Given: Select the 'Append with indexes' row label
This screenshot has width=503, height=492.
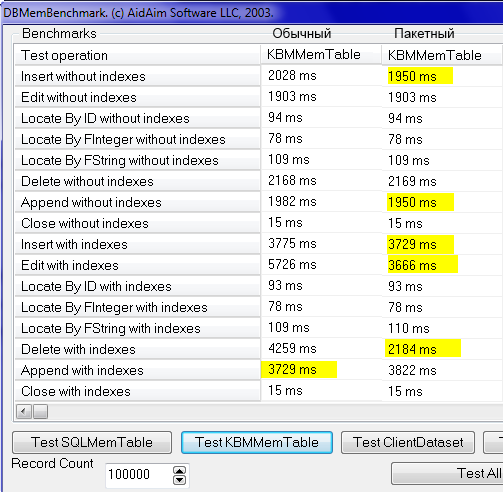Looking at the screenshot, I should point(137,370).
